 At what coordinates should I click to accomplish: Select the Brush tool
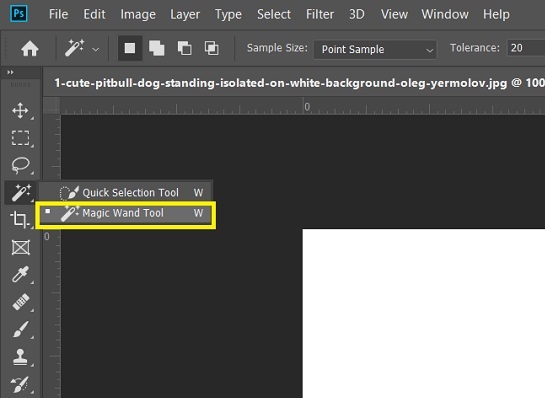pos(21,329)
